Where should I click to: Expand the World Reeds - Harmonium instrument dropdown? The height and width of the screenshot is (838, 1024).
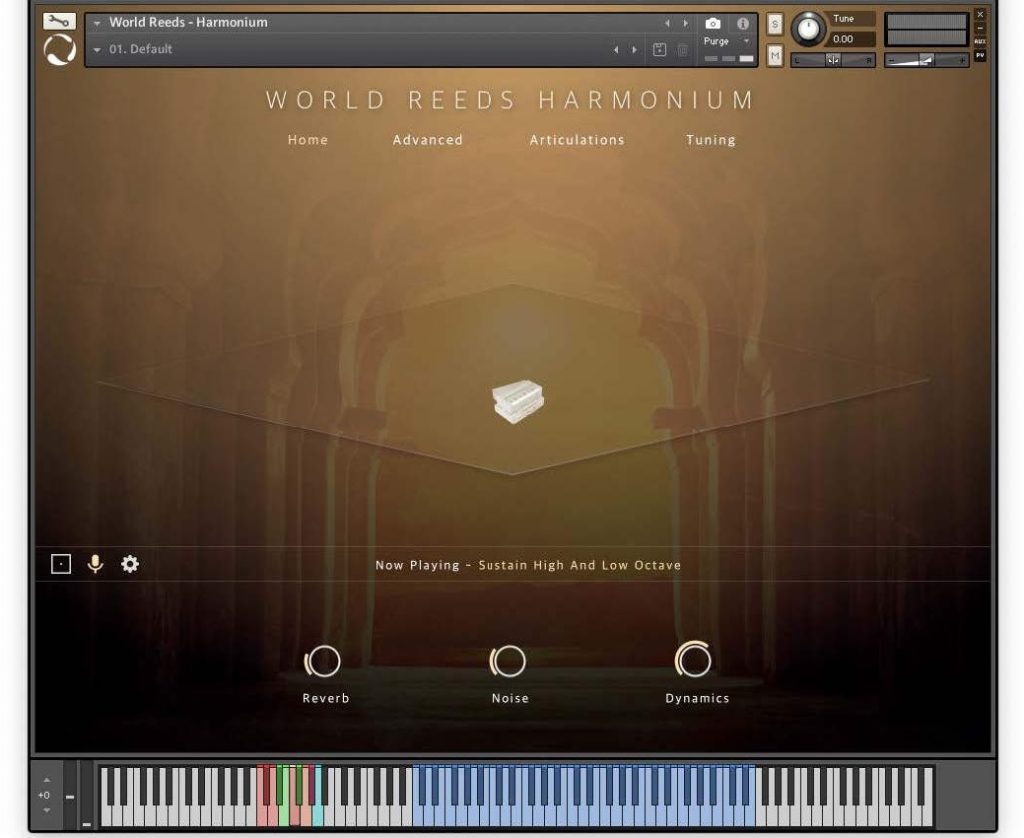(97, 23)
